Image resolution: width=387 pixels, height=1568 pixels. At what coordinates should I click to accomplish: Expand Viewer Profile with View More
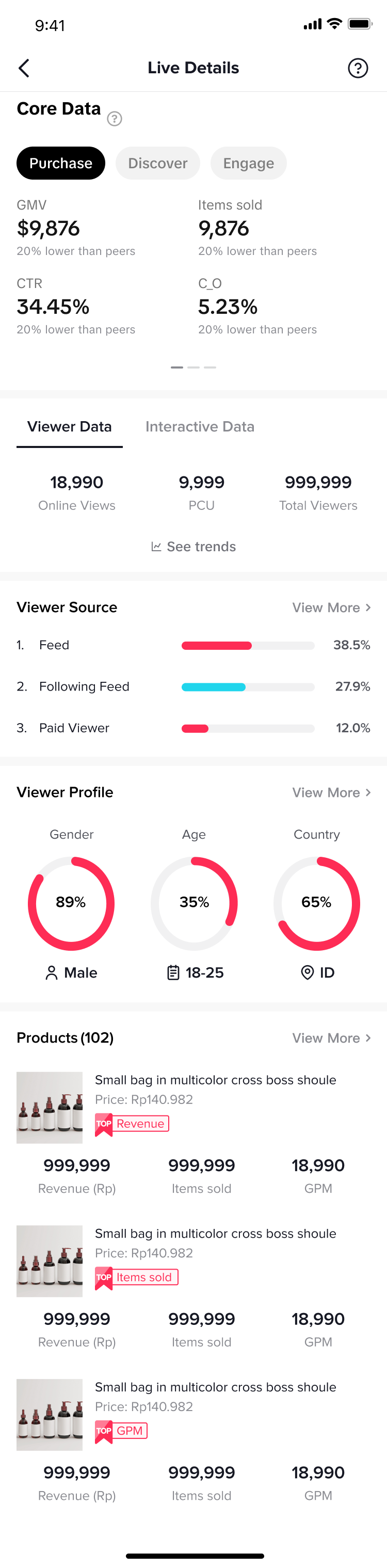tap(331, 793)
